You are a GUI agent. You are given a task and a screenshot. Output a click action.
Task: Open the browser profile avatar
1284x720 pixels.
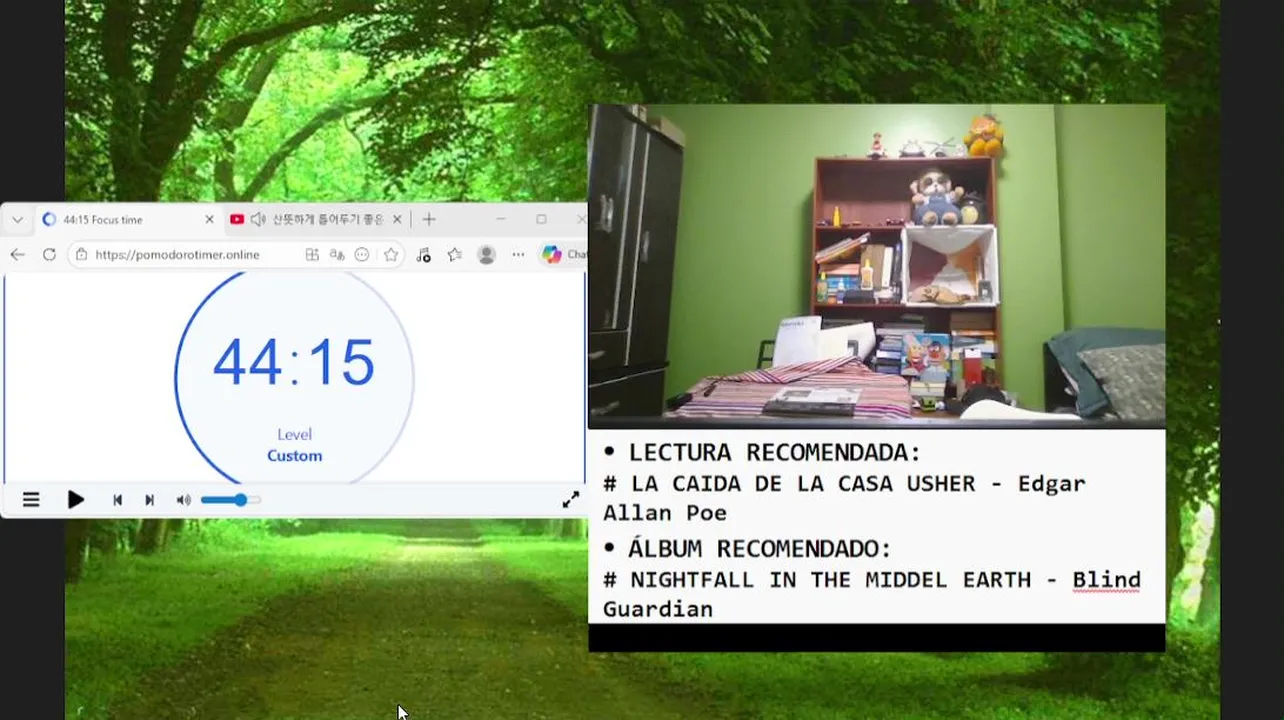click(487, 255)
